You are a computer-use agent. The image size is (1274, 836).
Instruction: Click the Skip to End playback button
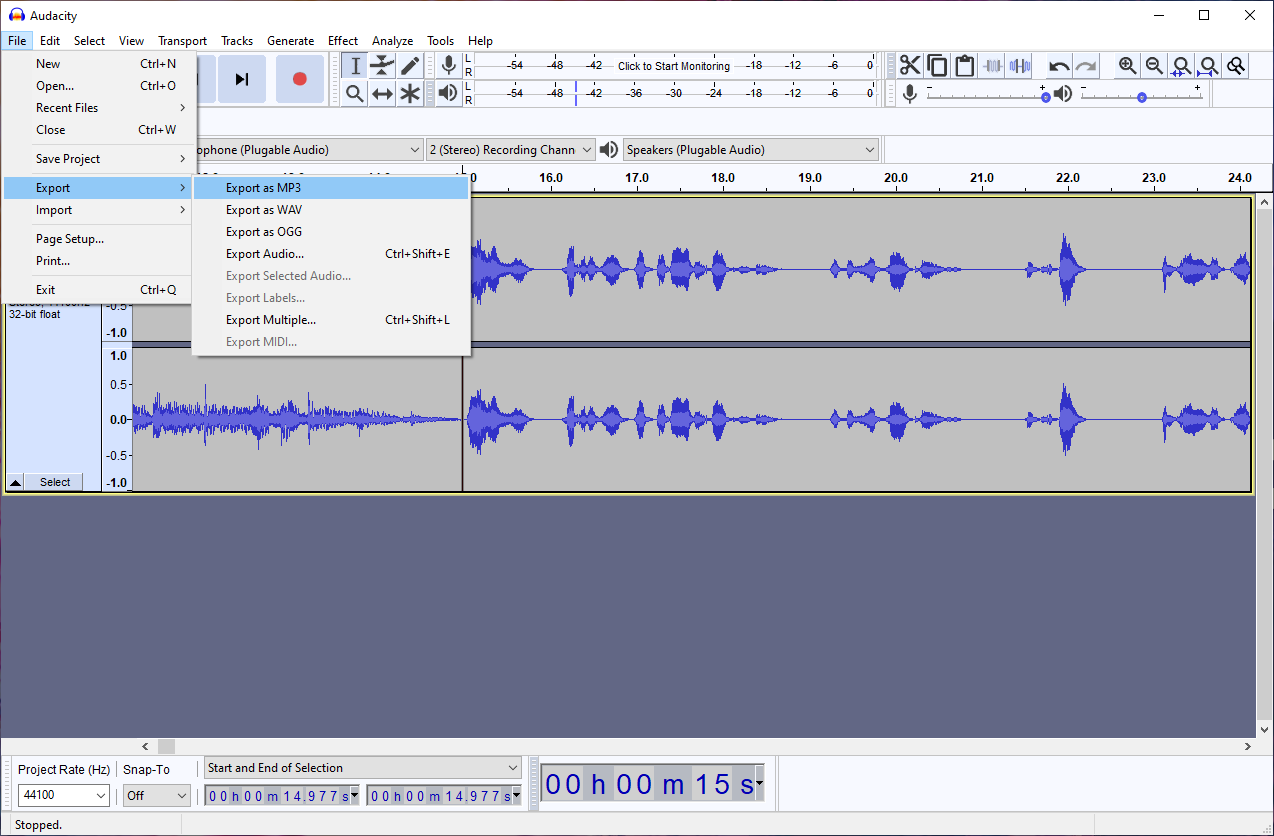point(242,79)
